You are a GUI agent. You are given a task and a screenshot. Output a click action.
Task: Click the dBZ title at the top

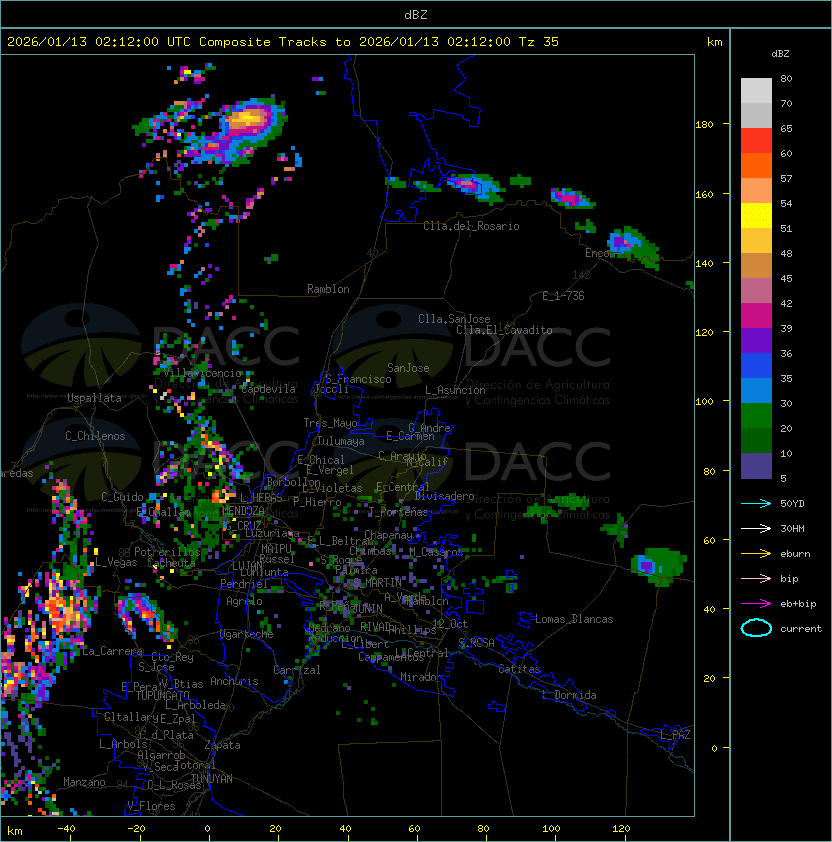416,14
